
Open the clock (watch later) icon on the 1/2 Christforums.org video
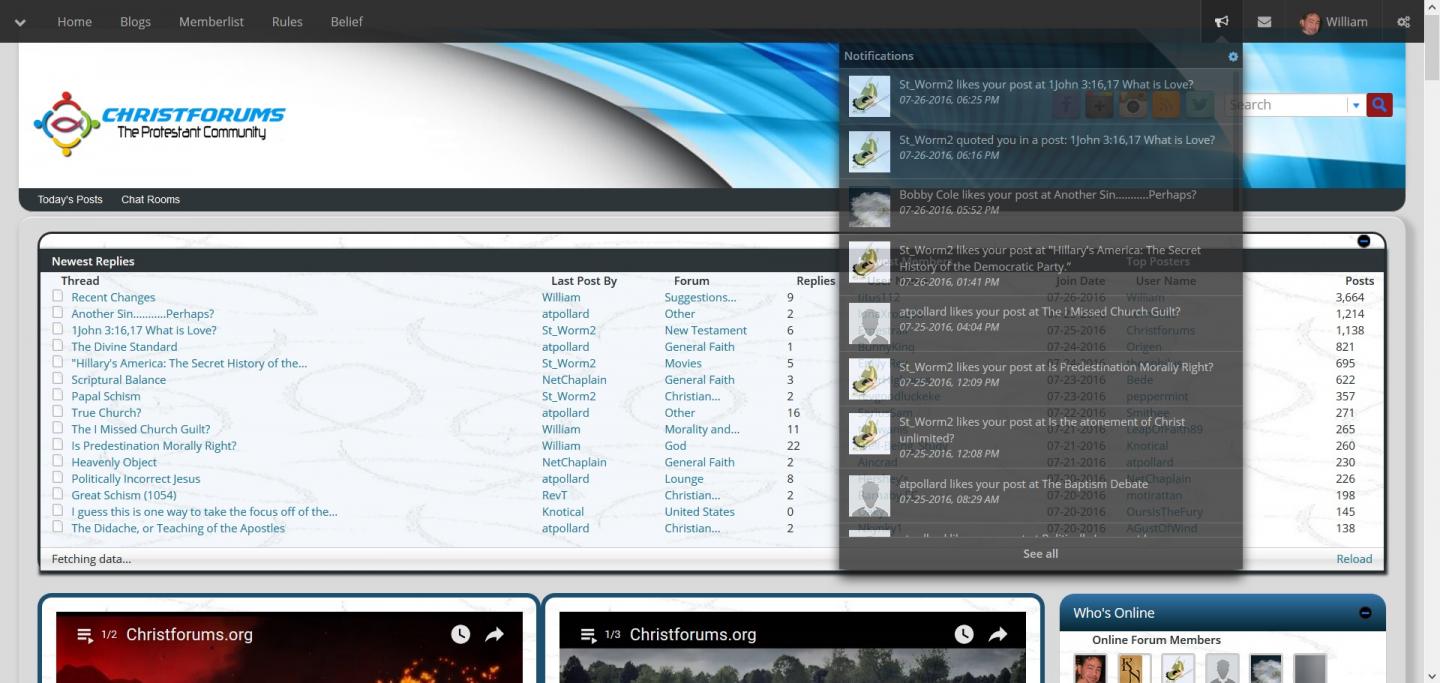click(460, 634)
